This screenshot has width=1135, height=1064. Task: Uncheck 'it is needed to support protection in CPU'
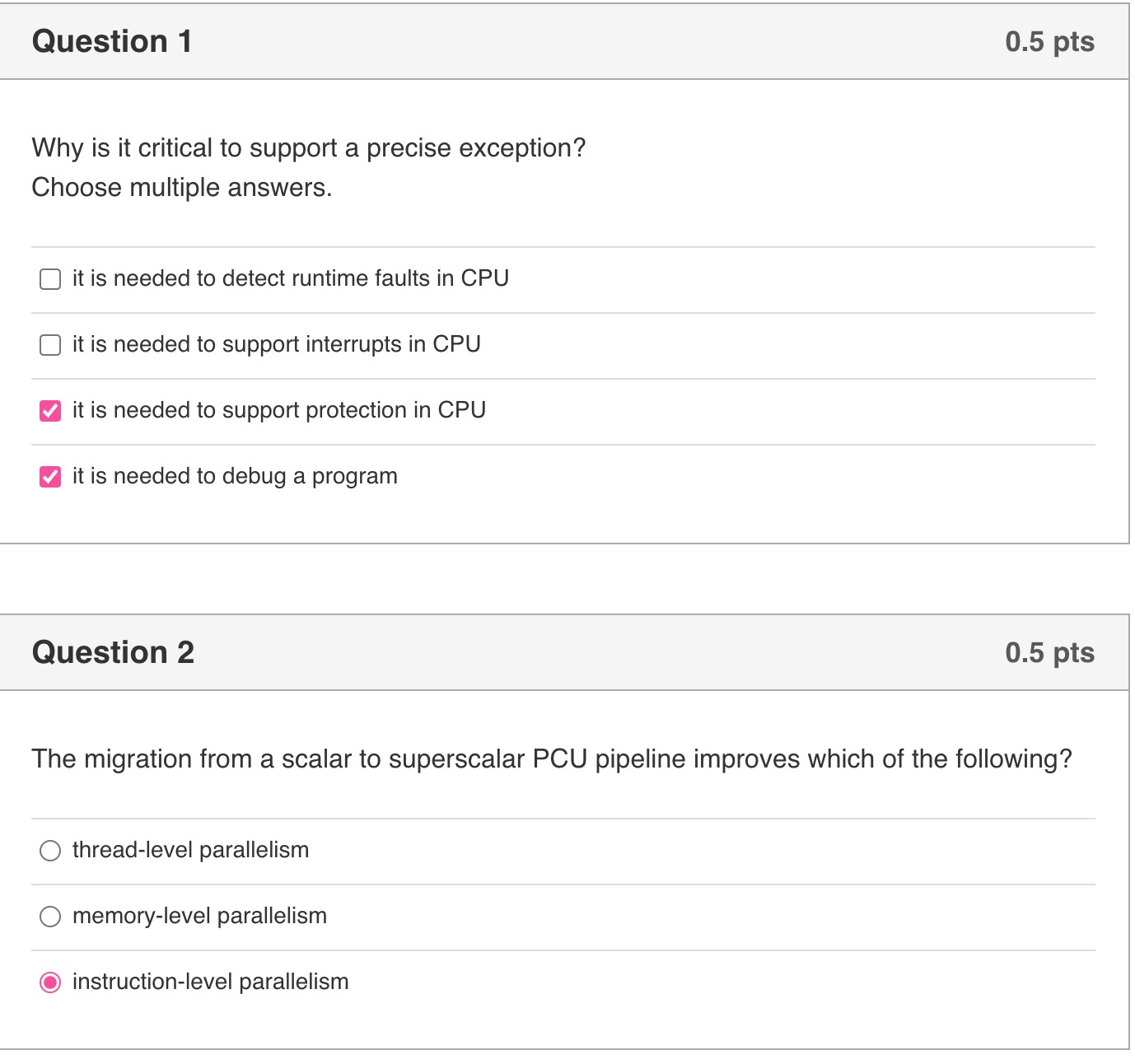(50, 409)
